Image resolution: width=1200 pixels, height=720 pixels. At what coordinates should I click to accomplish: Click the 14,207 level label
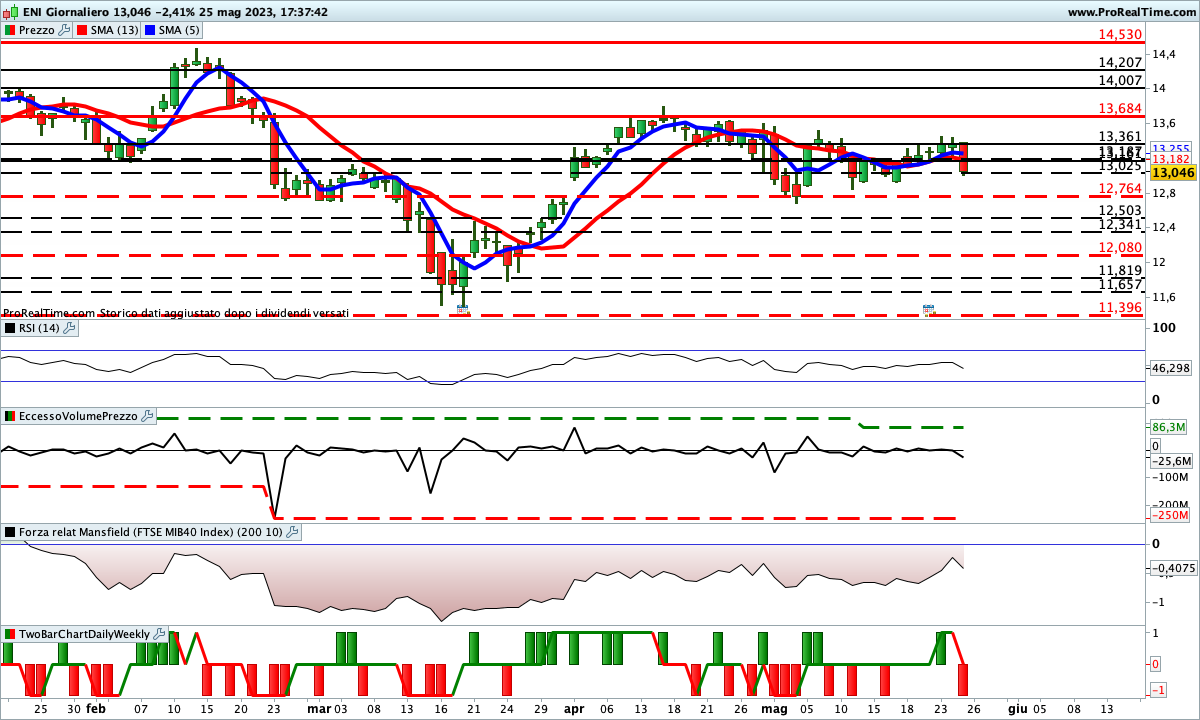(x=1120, y=62)
